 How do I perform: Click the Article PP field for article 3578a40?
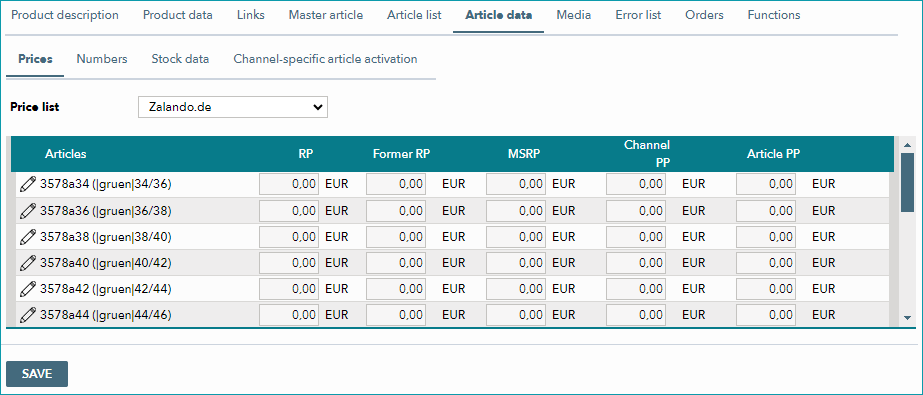(766, 263)
